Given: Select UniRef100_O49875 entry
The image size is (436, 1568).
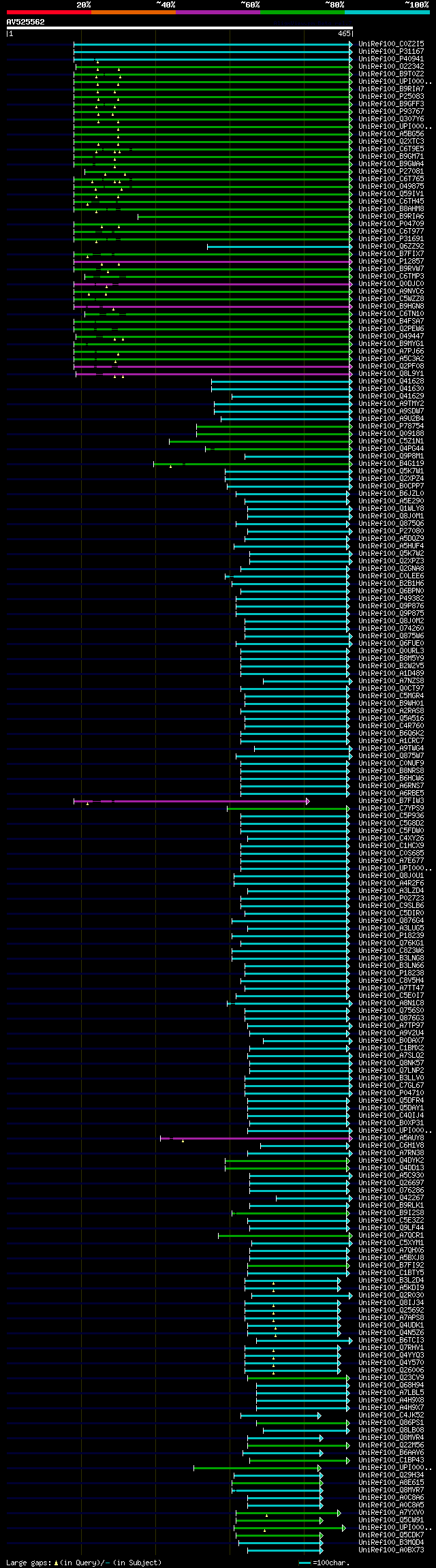Looking at the screenshot, I should pos(391,187).
